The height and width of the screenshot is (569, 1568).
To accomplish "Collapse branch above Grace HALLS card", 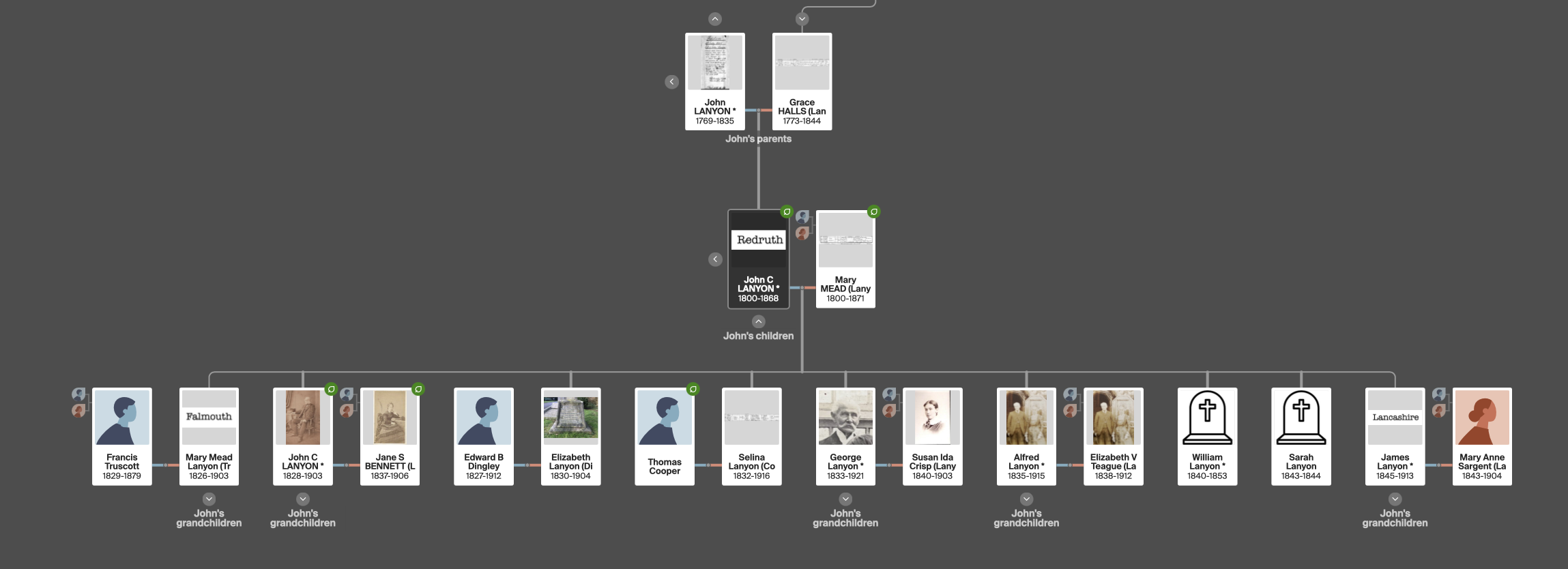I will click(802, 19).
